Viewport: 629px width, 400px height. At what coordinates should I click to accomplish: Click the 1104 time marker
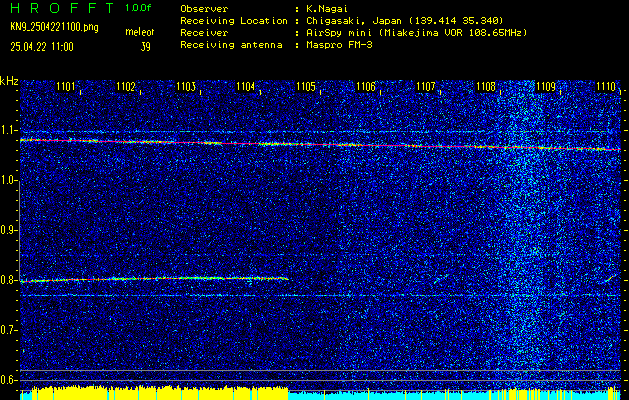tap(246, 86)
